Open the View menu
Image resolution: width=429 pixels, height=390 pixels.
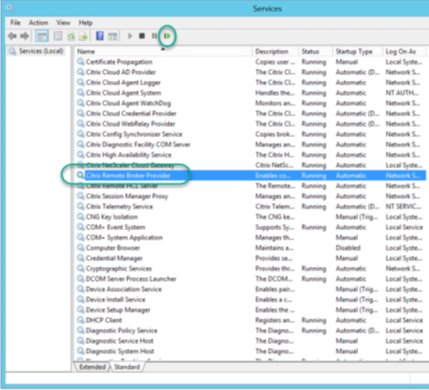click(63, 23)
